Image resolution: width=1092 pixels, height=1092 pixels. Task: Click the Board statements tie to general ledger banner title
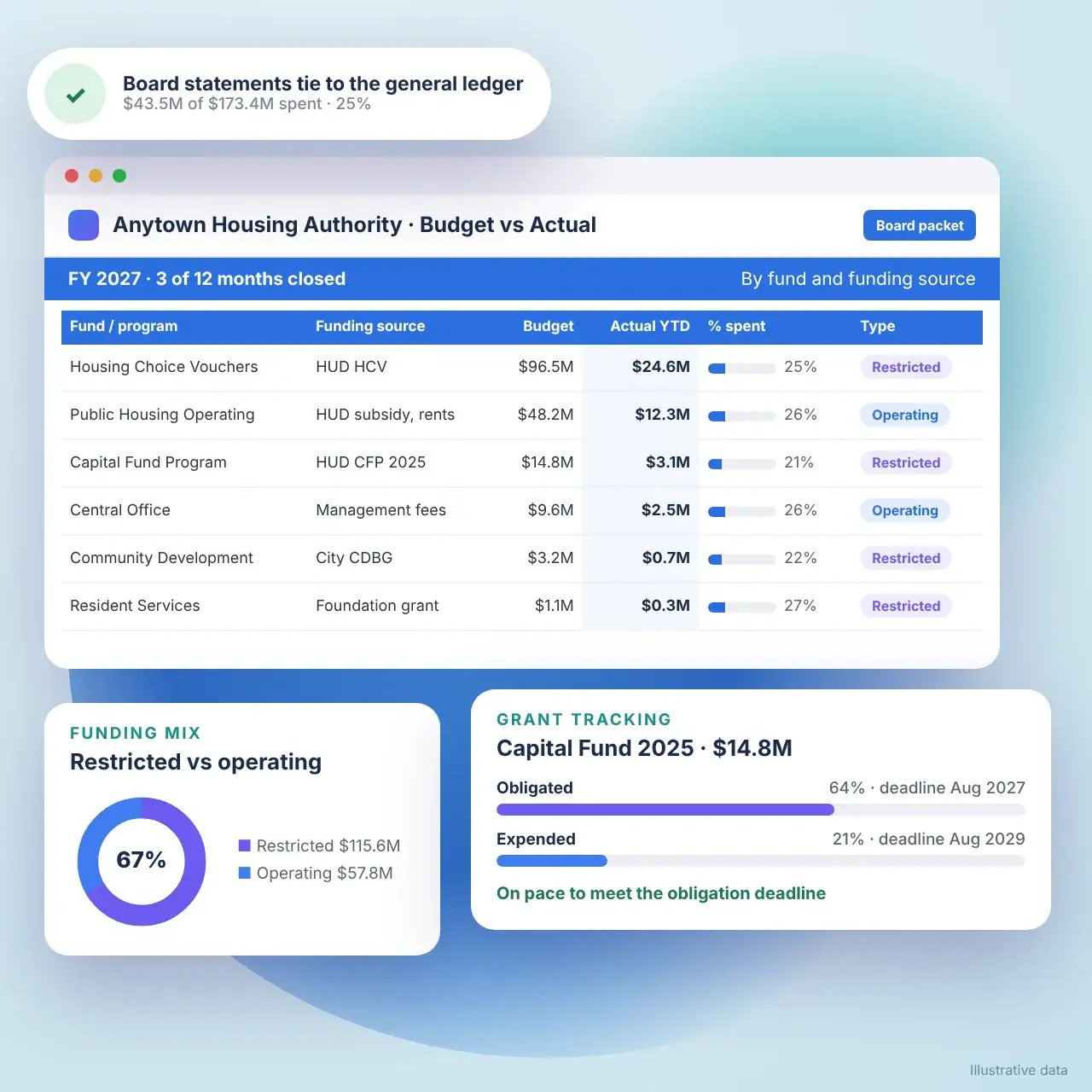point(323,84)
